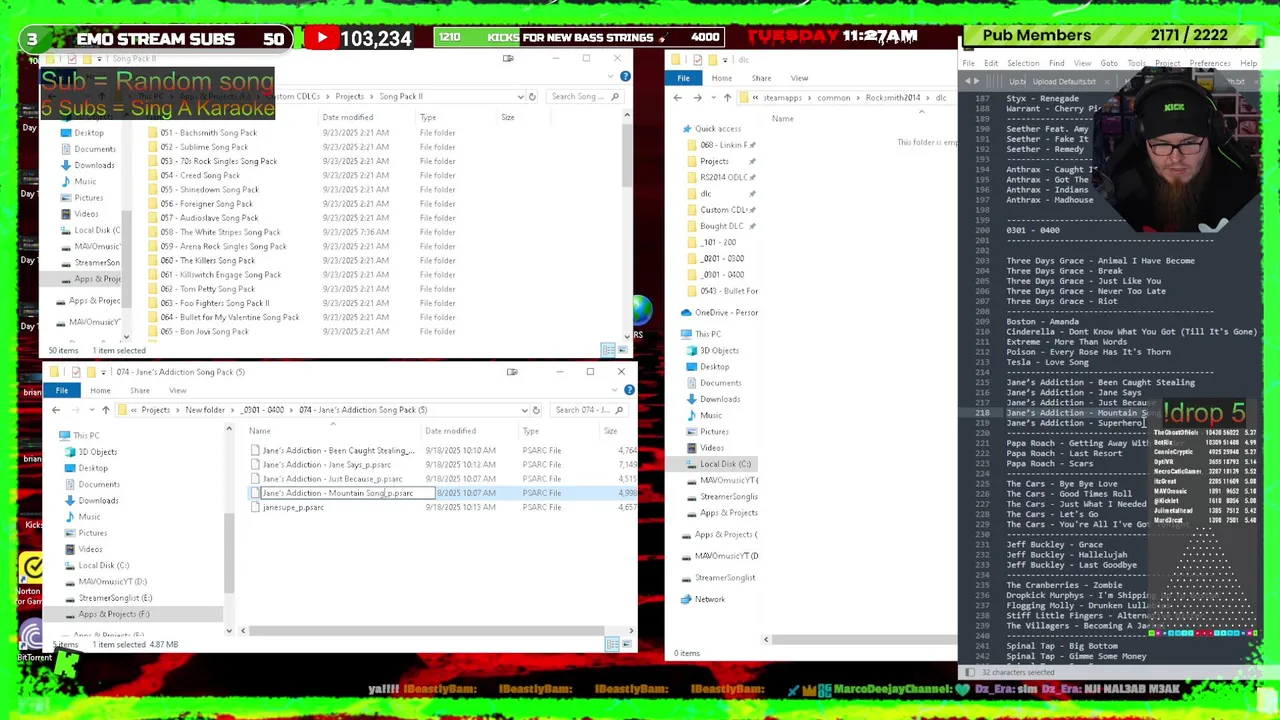1280x720 pixels.
Task: Open Downloads in Jane's Addiction window sidebar
Action: 98,500
